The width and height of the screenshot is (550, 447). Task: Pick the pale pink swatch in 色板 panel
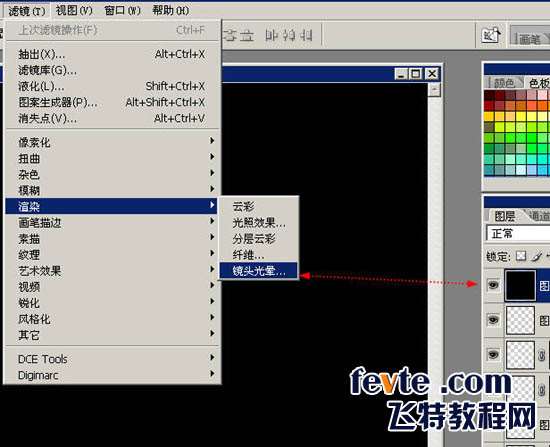(543, 95)
